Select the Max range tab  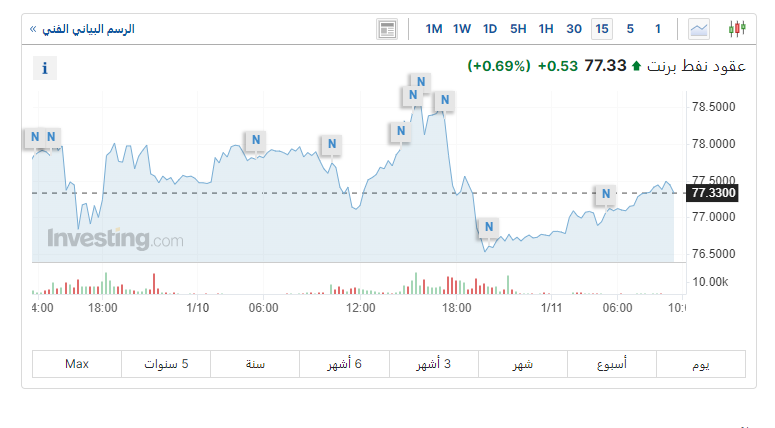(x=77, y=364)
